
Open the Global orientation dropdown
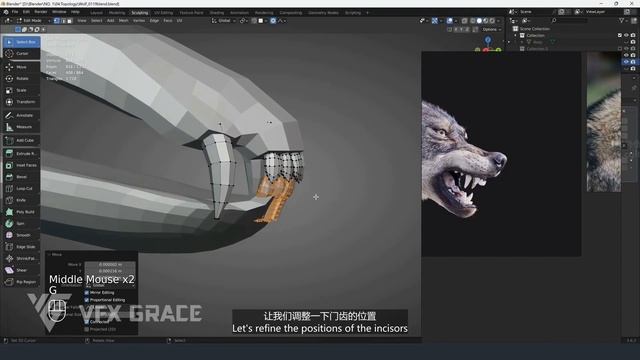[224, 20]
